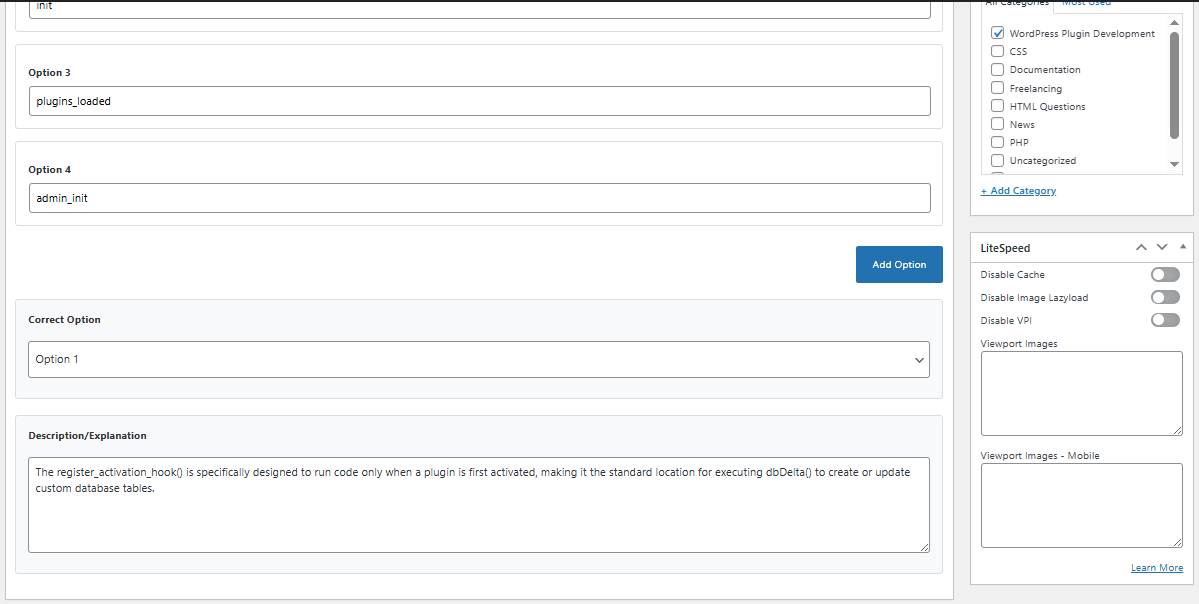Click the Add Option button
This screenshot has height=604, width=1199.
pos(899,264)
